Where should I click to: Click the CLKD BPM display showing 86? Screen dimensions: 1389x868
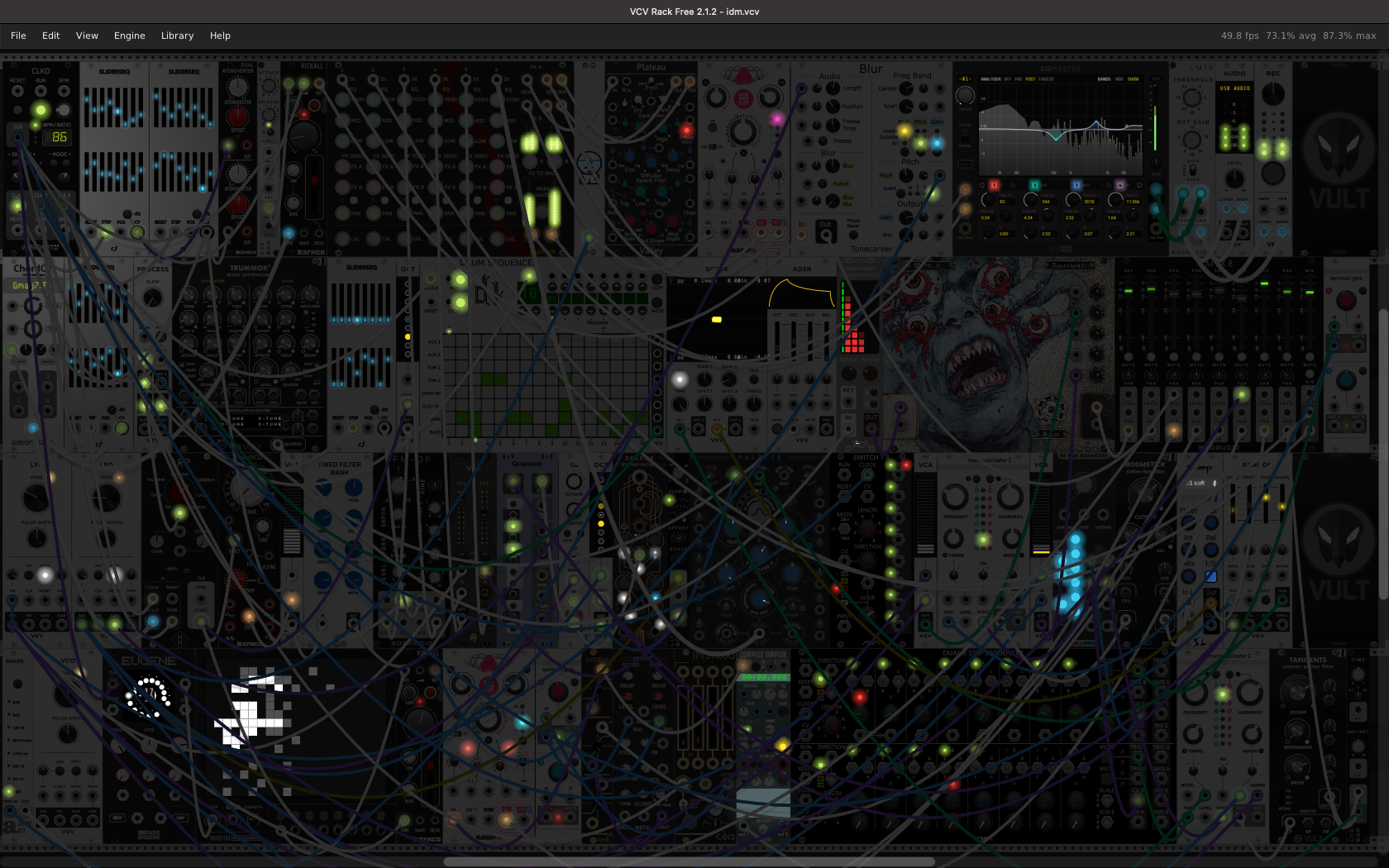59,137
